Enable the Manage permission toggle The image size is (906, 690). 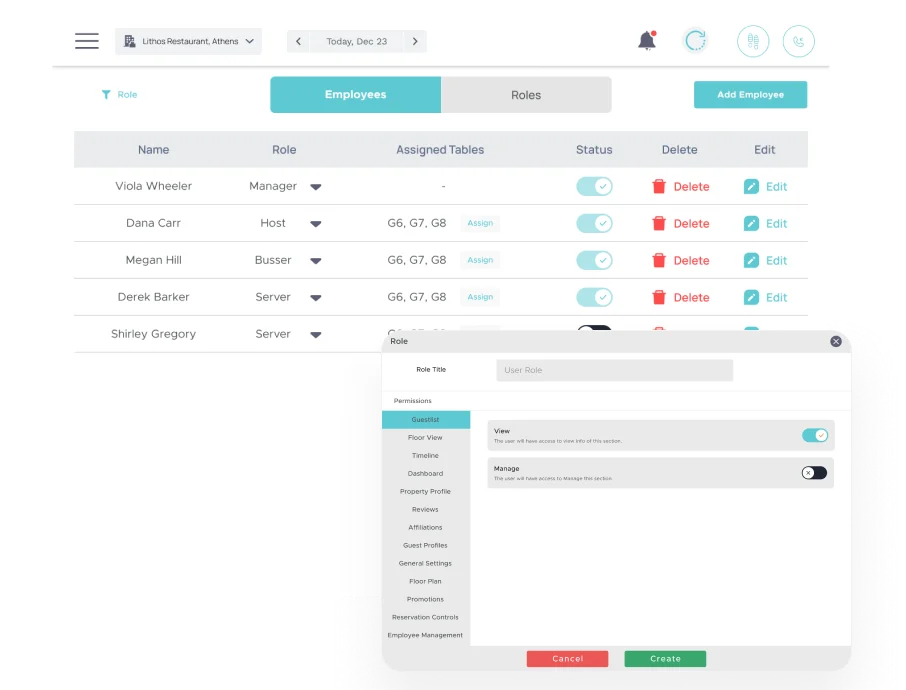[814, 473]
